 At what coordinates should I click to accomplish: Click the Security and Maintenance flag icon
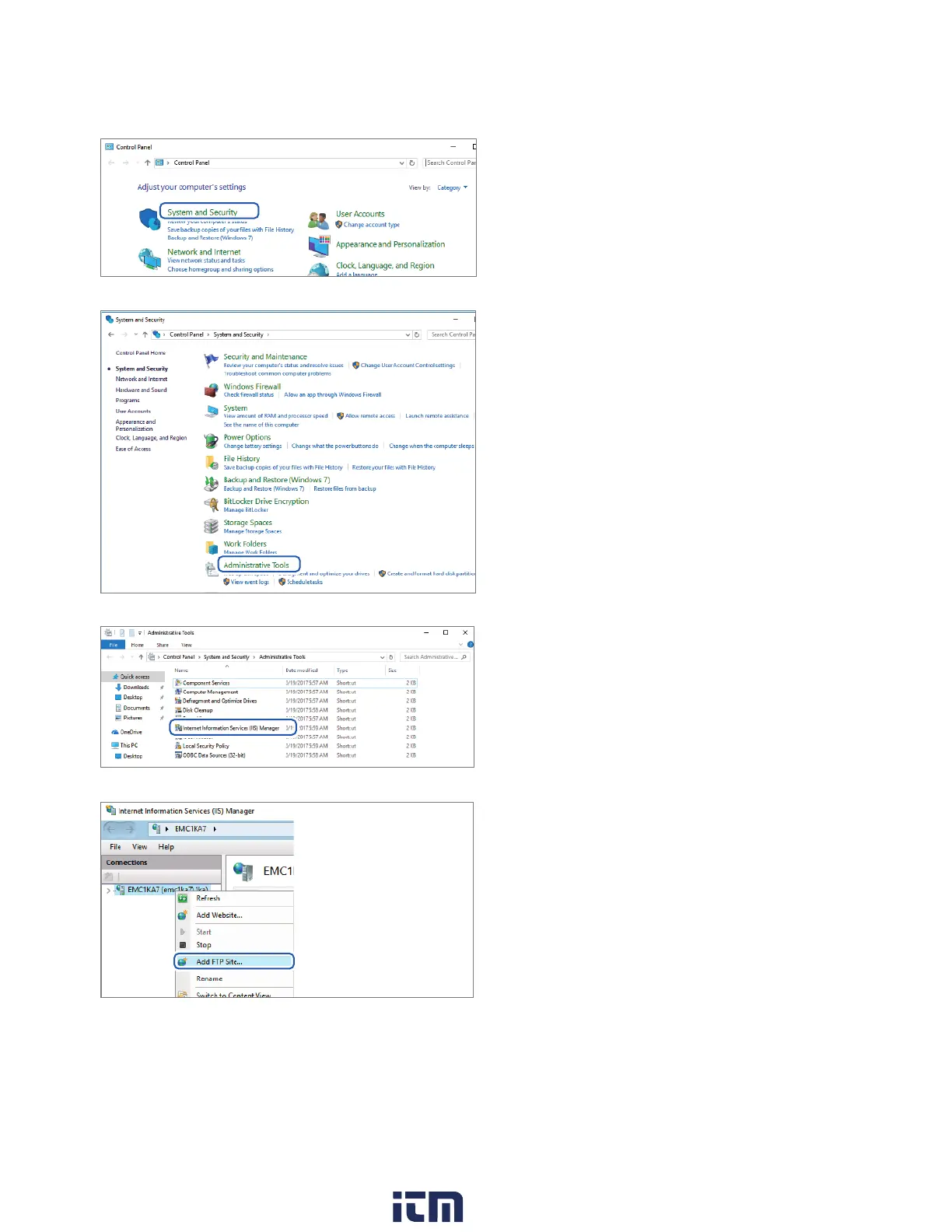[211, 361]
